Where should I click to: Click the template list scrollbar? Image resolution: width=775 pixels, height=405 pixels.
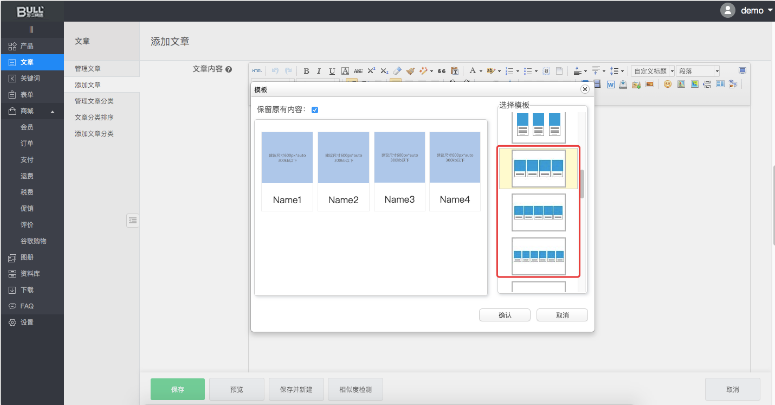(x=581, y=185)
